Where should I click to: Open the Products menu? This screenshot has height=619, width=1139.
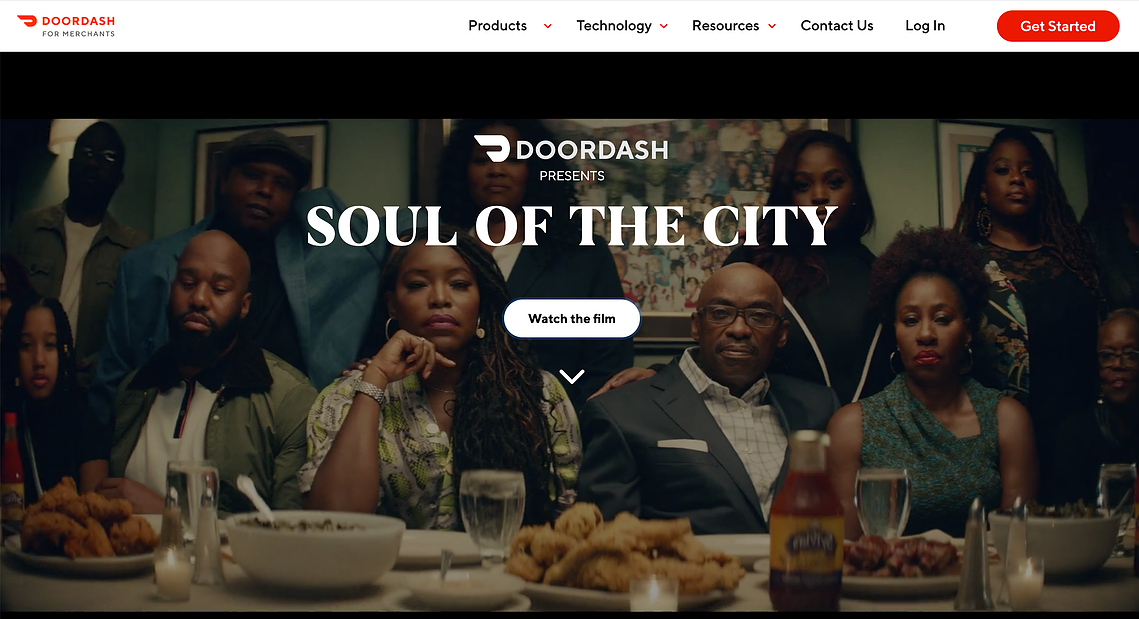498,26
